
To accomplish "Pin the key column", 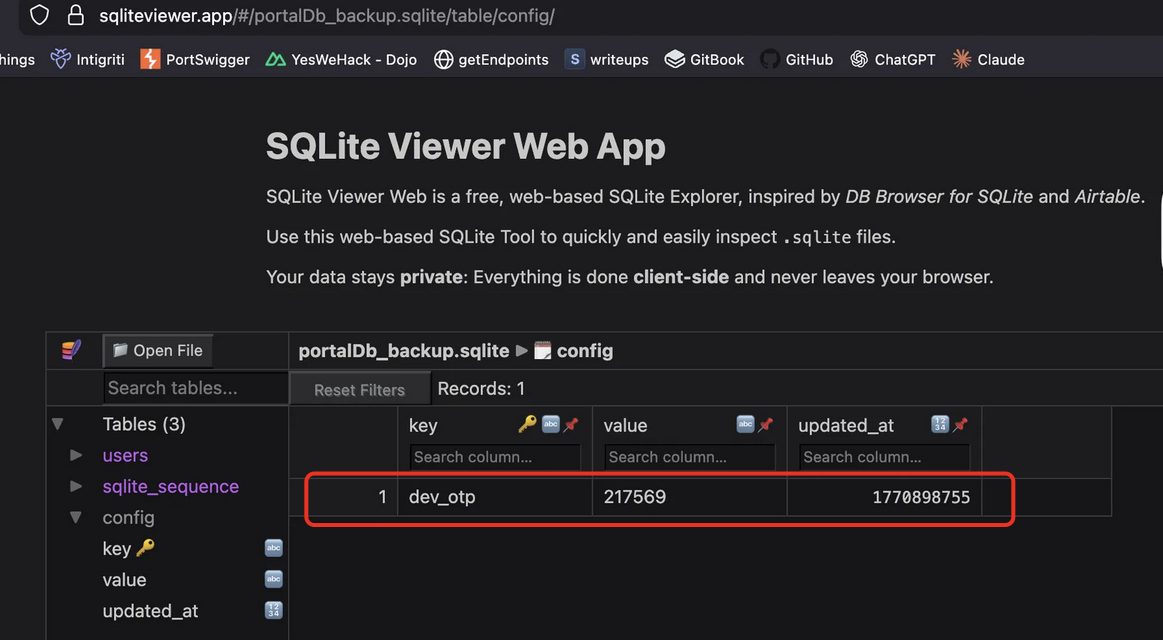I will [x=571, y=425].
